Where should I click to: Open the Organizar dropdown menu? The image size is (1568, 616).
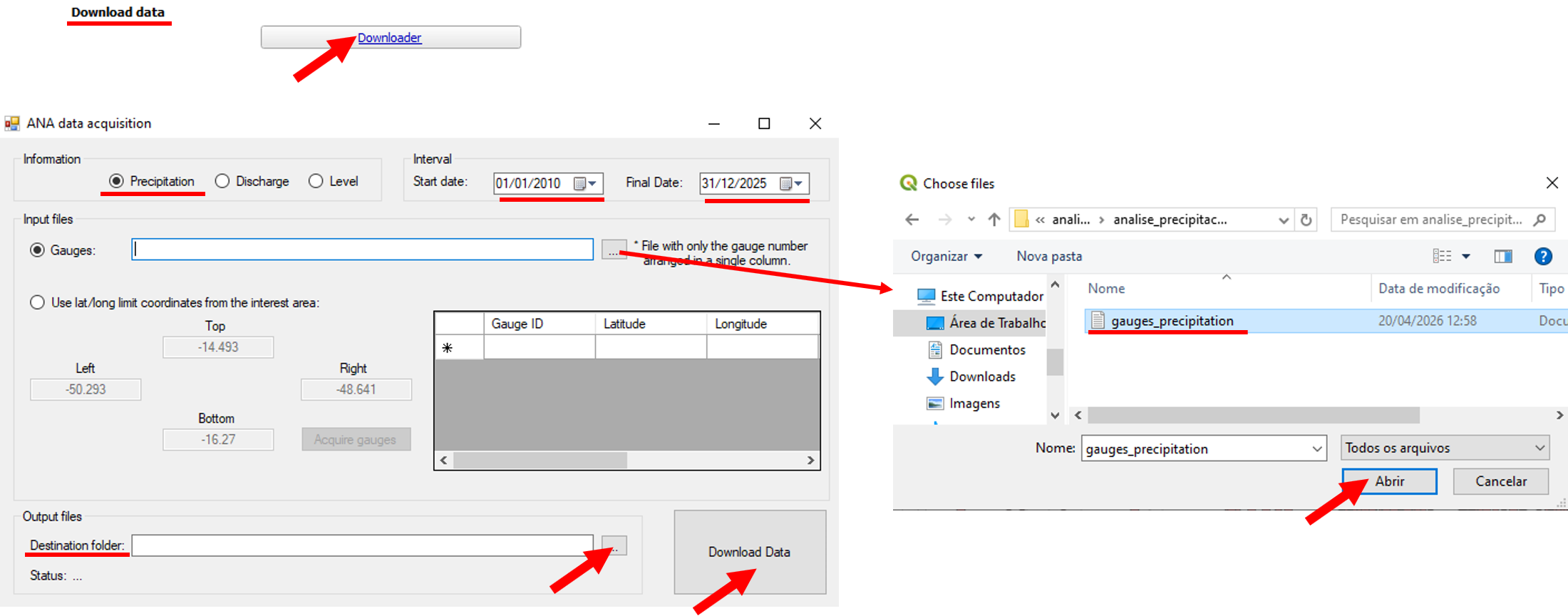pos(946,257)
